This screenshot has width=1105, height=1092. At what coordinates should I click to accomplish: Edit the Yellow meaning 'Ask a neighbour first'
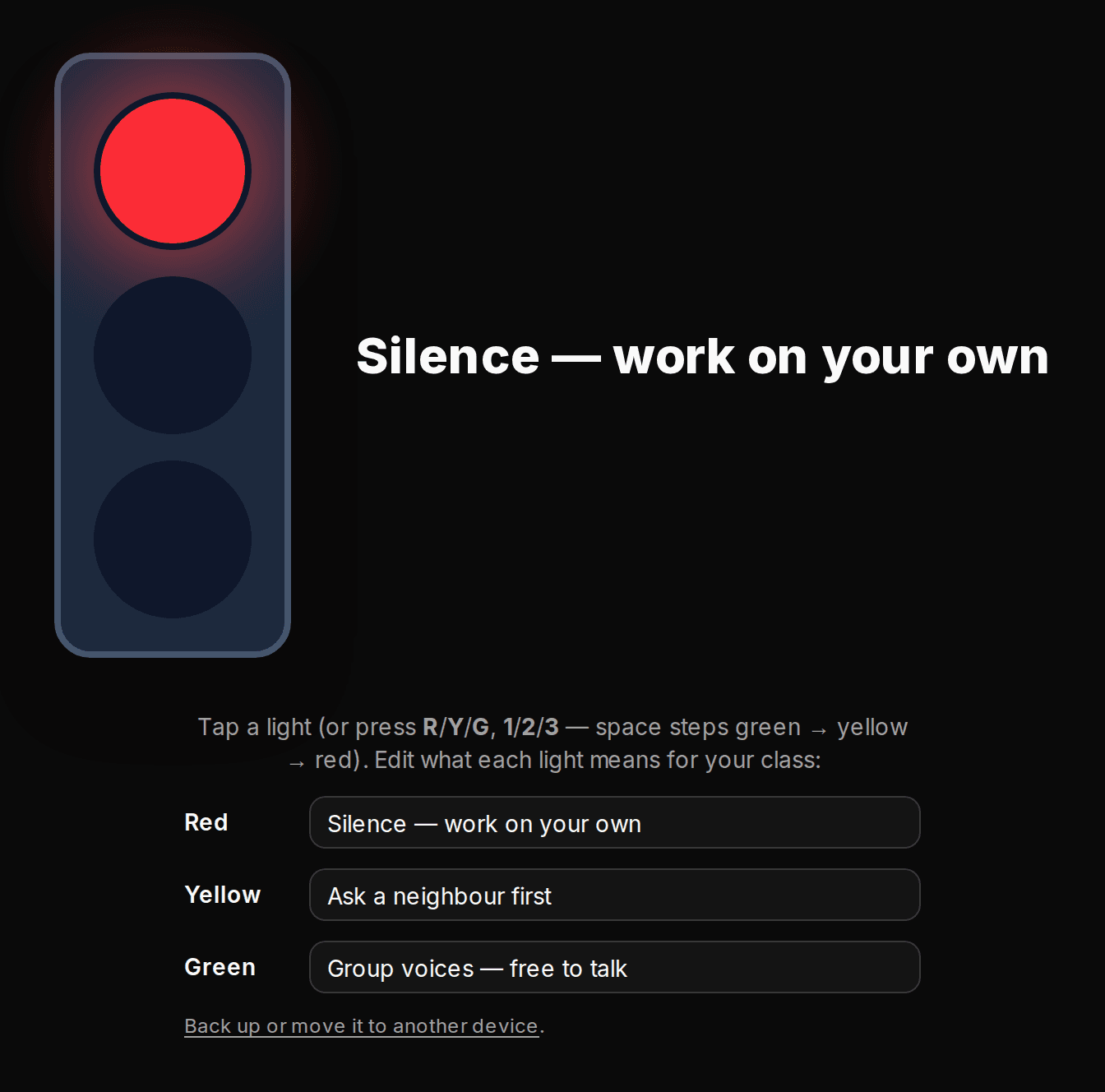pyautogui.click(x=614, y=895)
